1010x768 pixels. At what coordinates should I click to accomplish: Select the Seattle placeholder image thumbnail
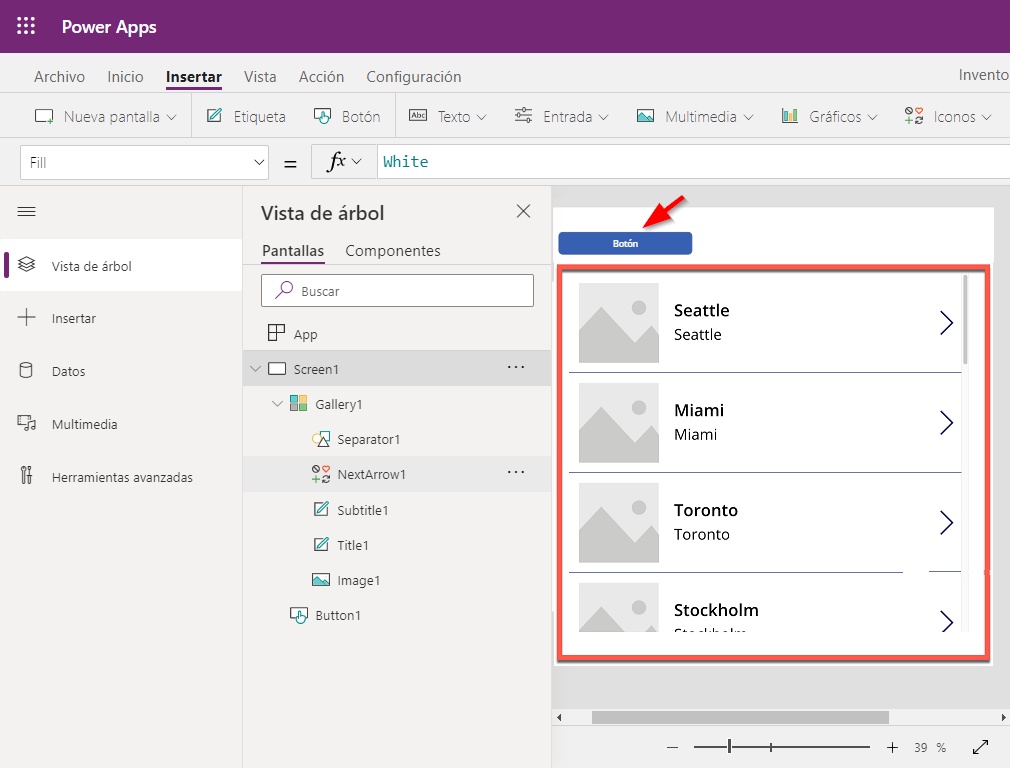pos(618,323)
